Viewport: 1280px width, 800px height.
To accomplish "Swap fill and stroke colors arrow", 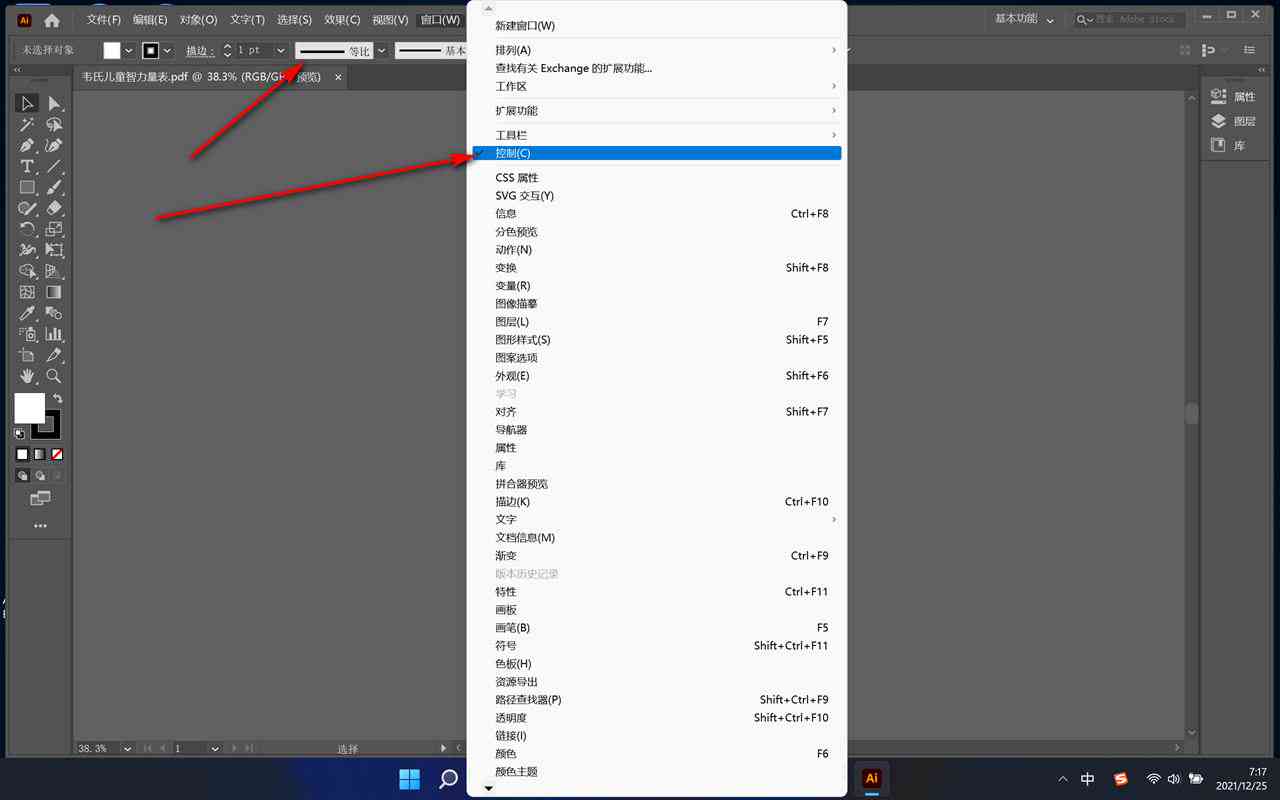I will (x=58, y=399).
